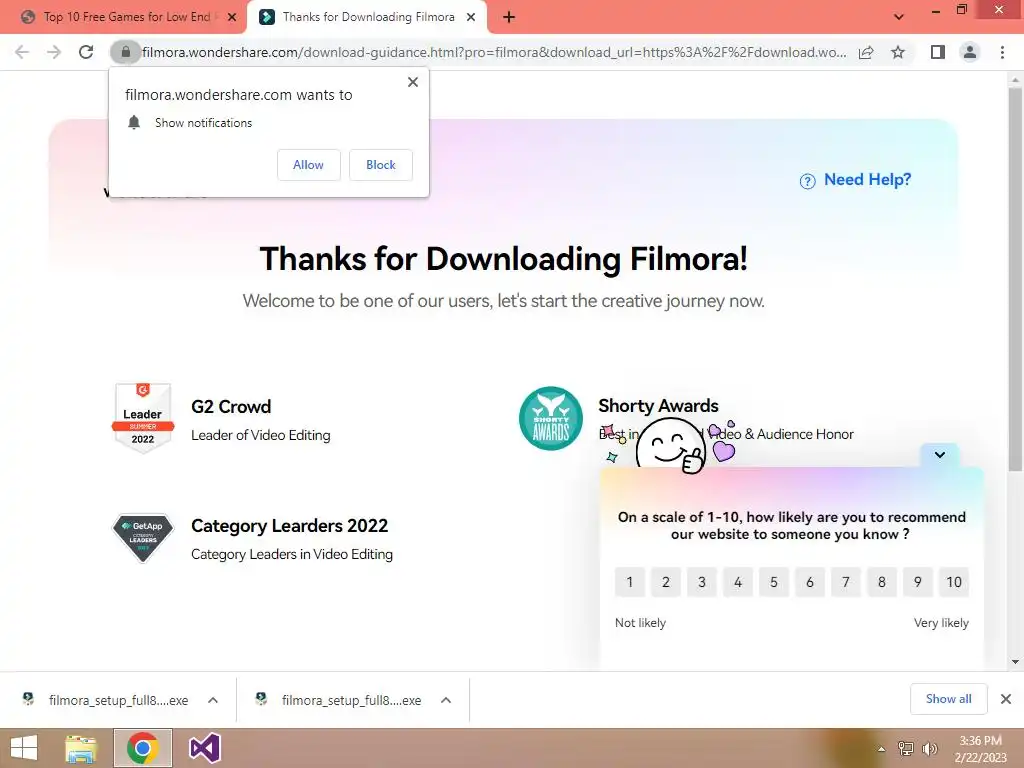1024x768 pixels.
Task: Switch to Top 10 Free Games tab
Action: point(125,17)
